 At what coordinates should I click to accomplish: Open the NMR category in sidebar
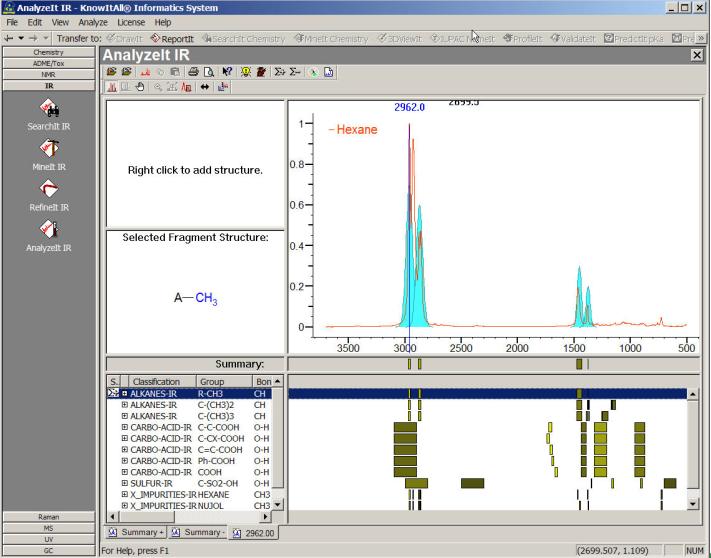pyautogui.click(x=49, y=74)
